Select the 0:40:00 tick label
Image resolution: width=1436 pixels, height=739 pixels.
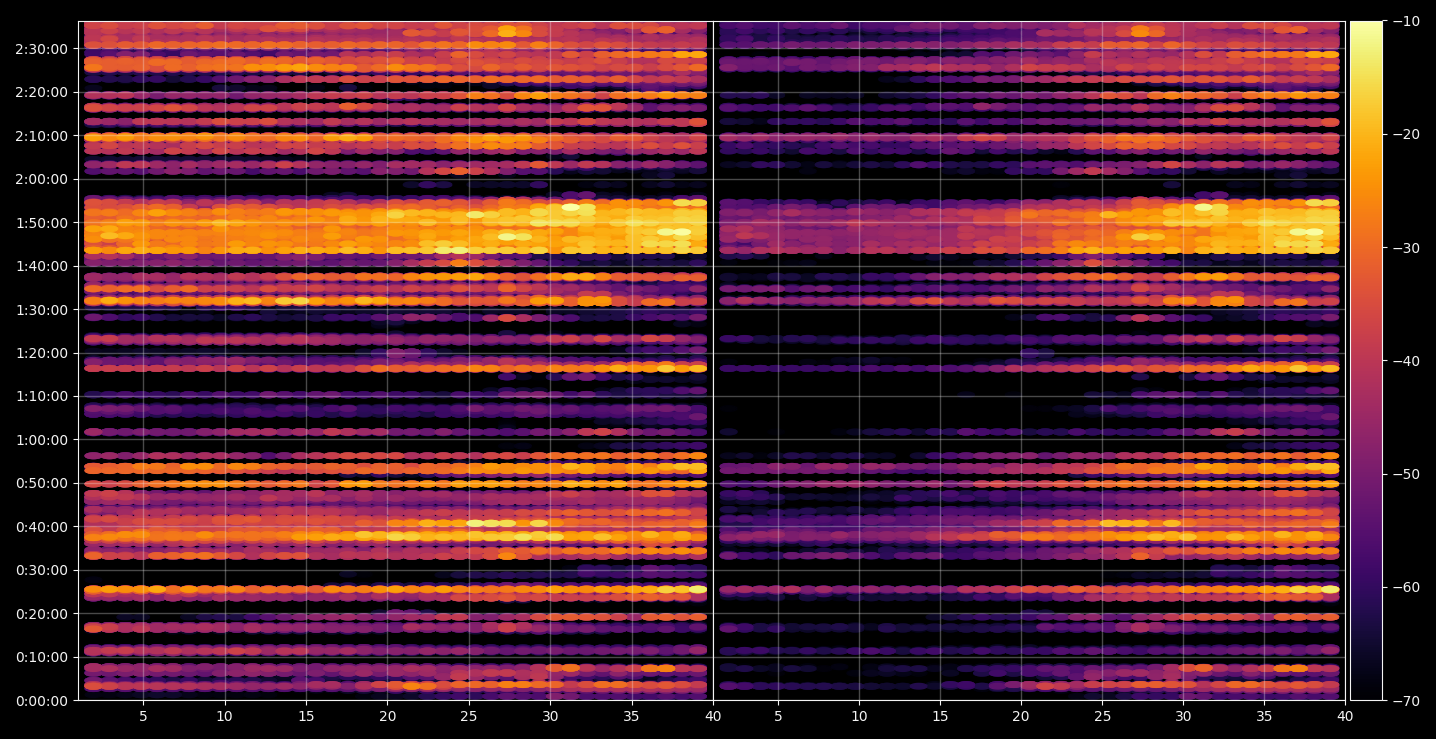click(42, 526)
